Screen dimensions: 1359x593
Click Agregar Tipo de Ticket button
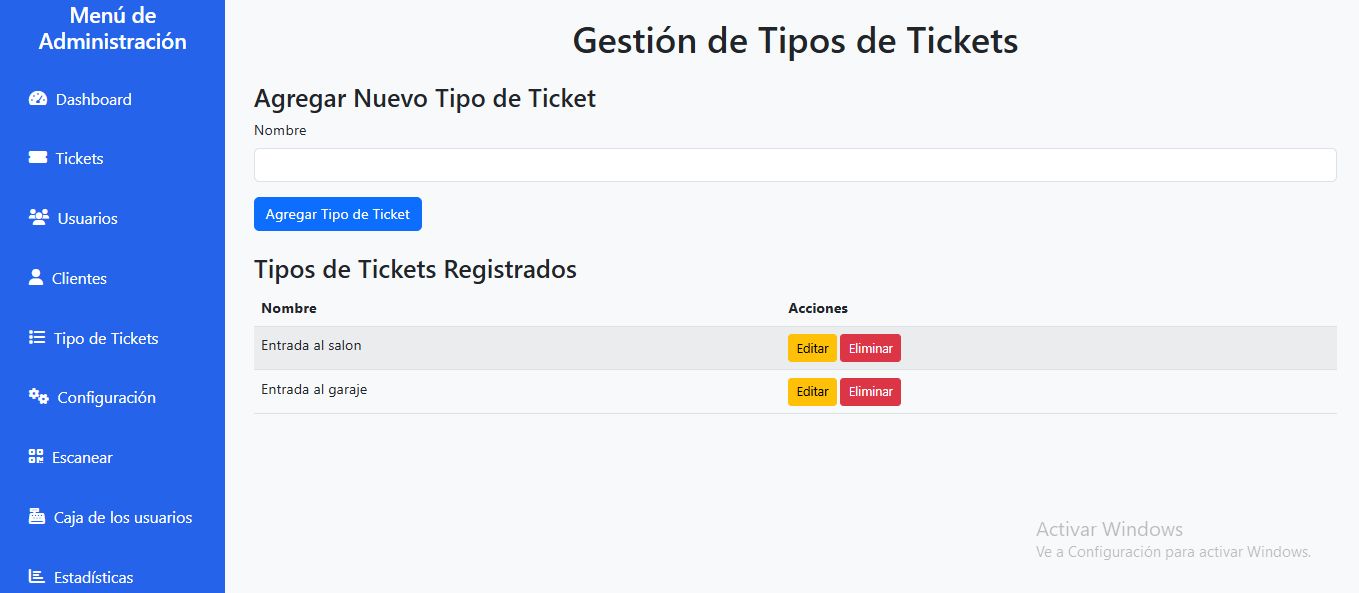[x=338, y=214]
